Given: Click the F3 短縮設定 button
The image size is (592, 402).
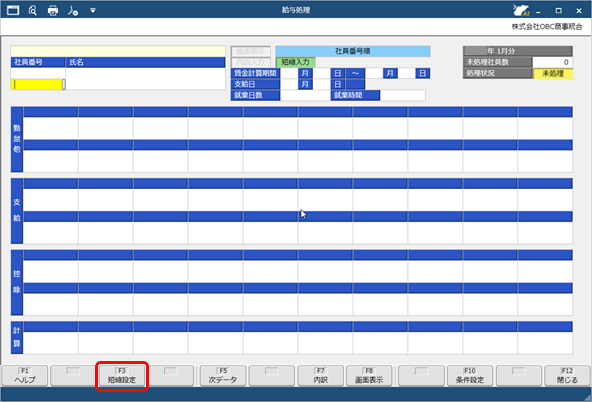Looking at the screenshot, I should coord(122,376).
